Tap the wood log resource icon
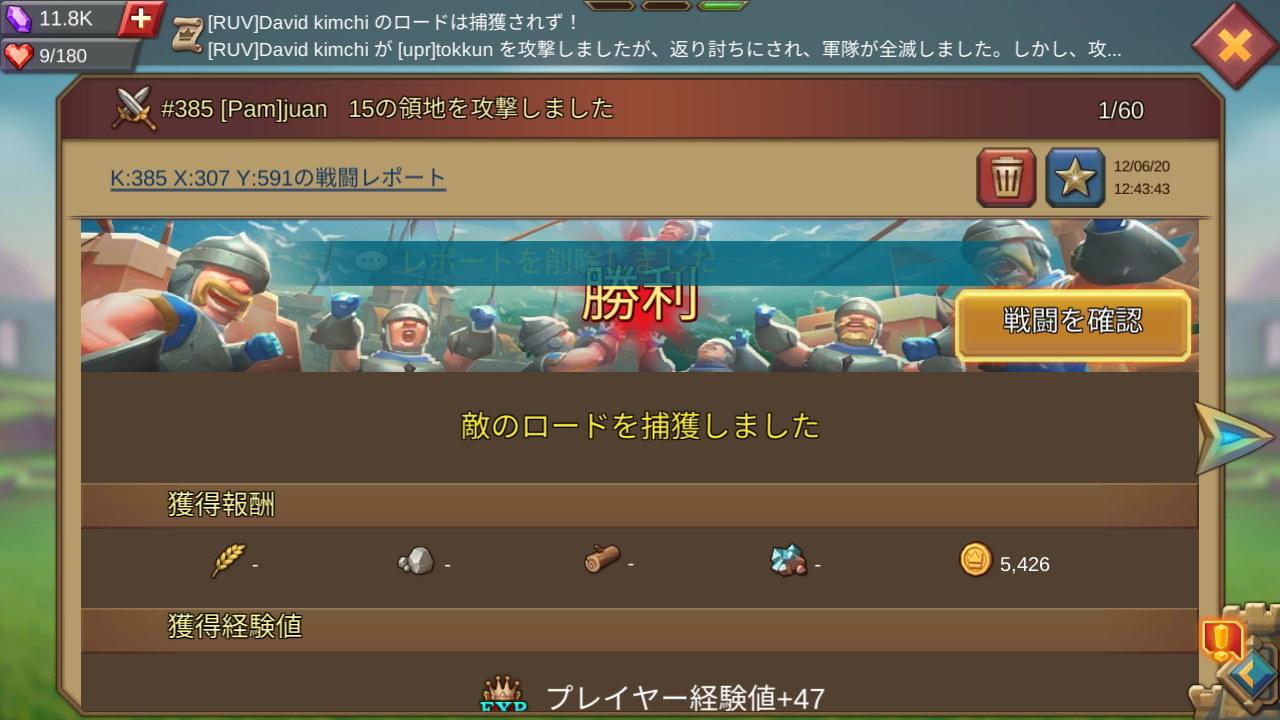The image size is (1280, 720). [602, 559]
